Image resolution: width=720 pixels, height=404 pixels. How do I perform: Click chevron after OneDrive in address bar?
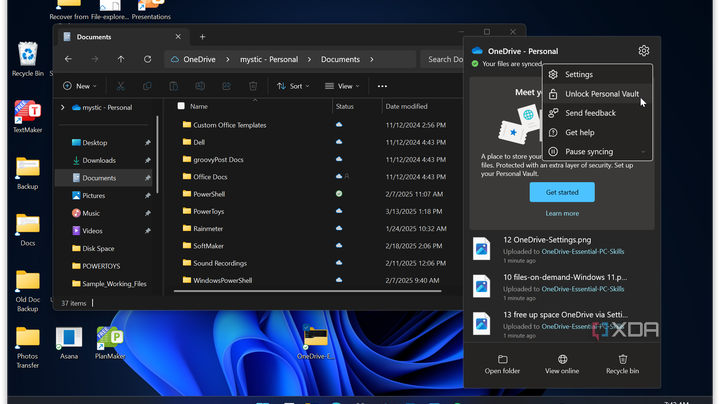pyautogui.click(x=227, y=59)
